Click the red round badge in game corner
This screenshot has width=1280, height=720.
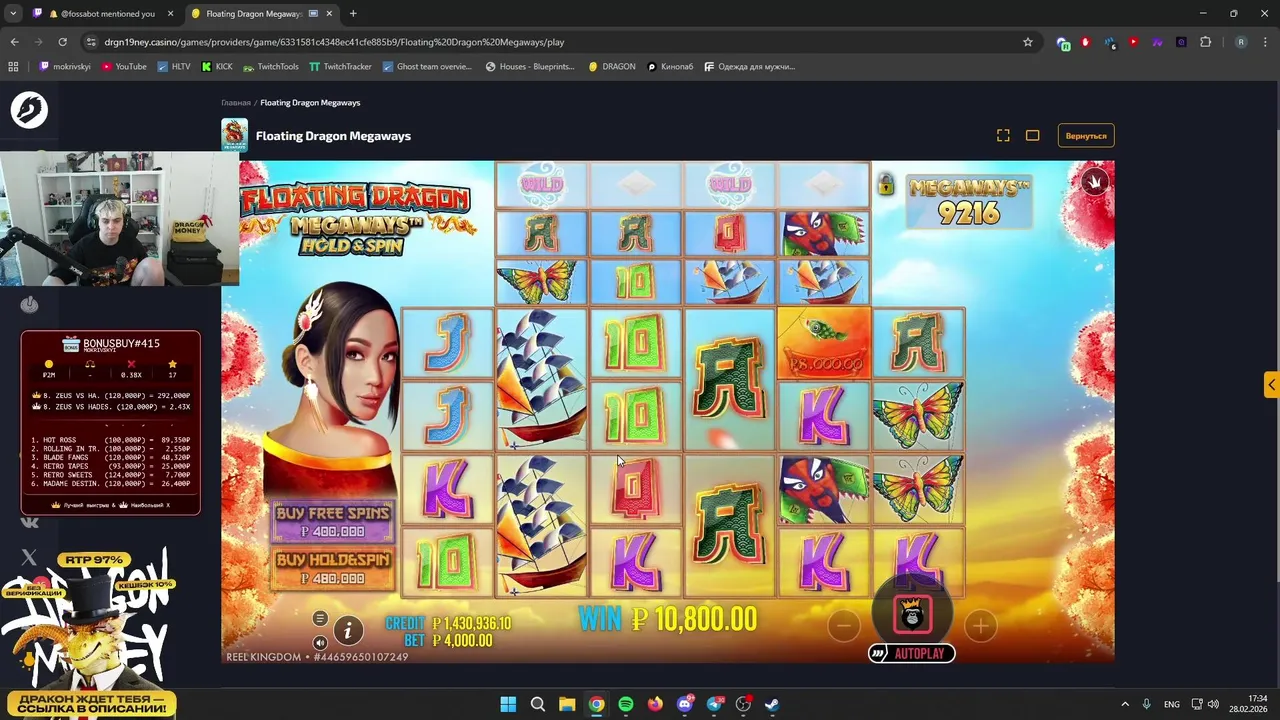point(1095,182)
